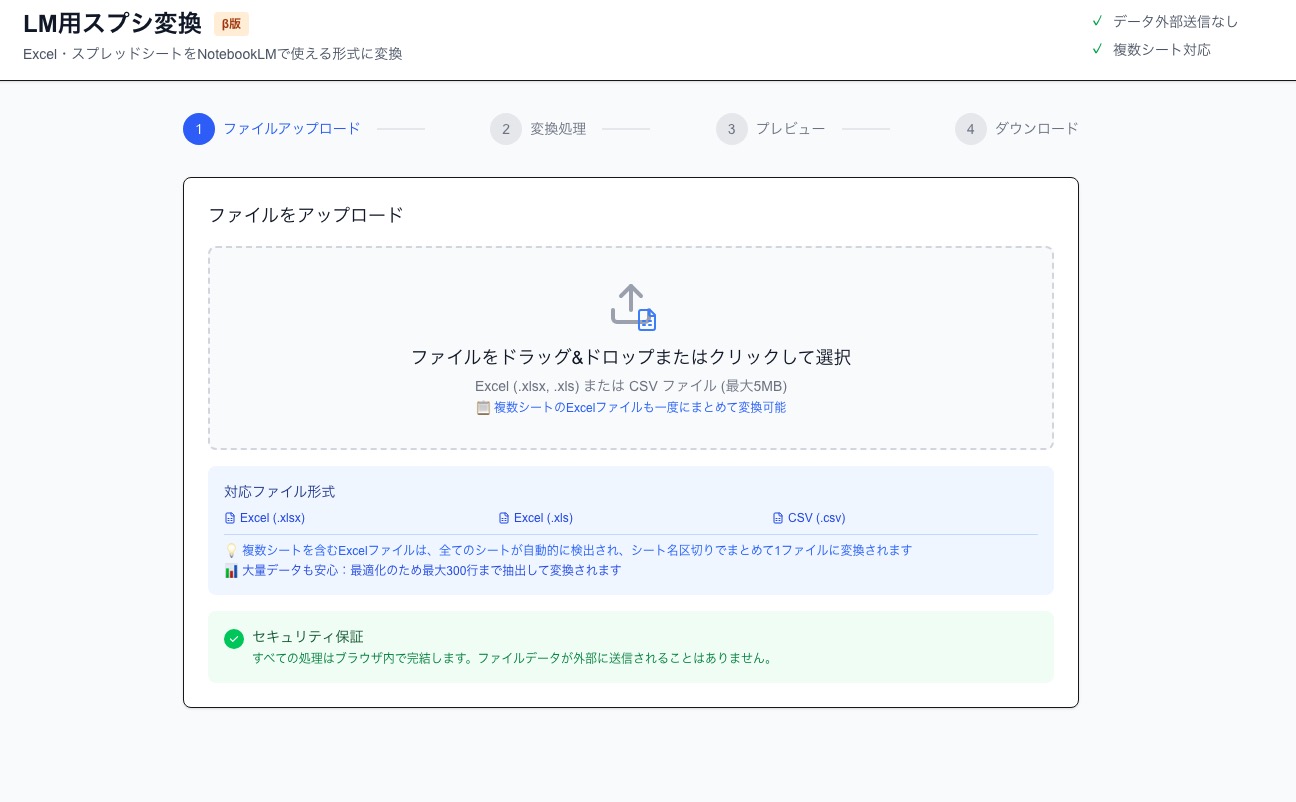Image resolution: width=1296 pixels, height=802 pixels.
Task: Click the ファイルアップロード step label
Action: [x=292, y=129]
